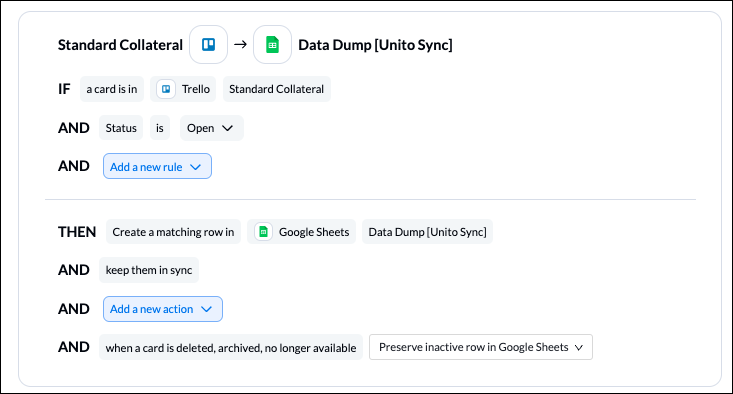
Task: Click the Google Sheets label in the THEN row
Action: 314,232
